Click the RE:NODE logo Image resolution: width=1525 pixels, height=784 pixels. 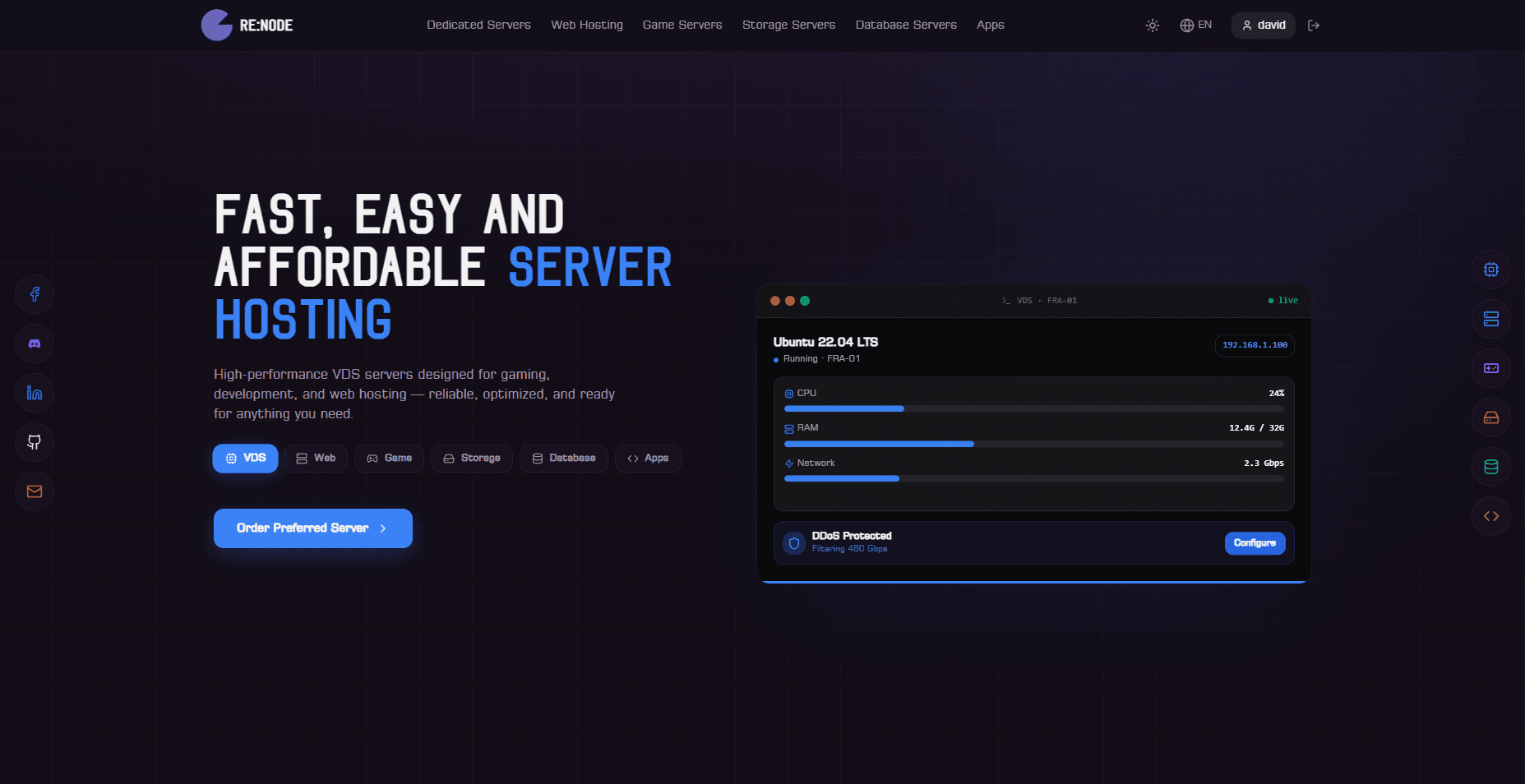(247, 25)
